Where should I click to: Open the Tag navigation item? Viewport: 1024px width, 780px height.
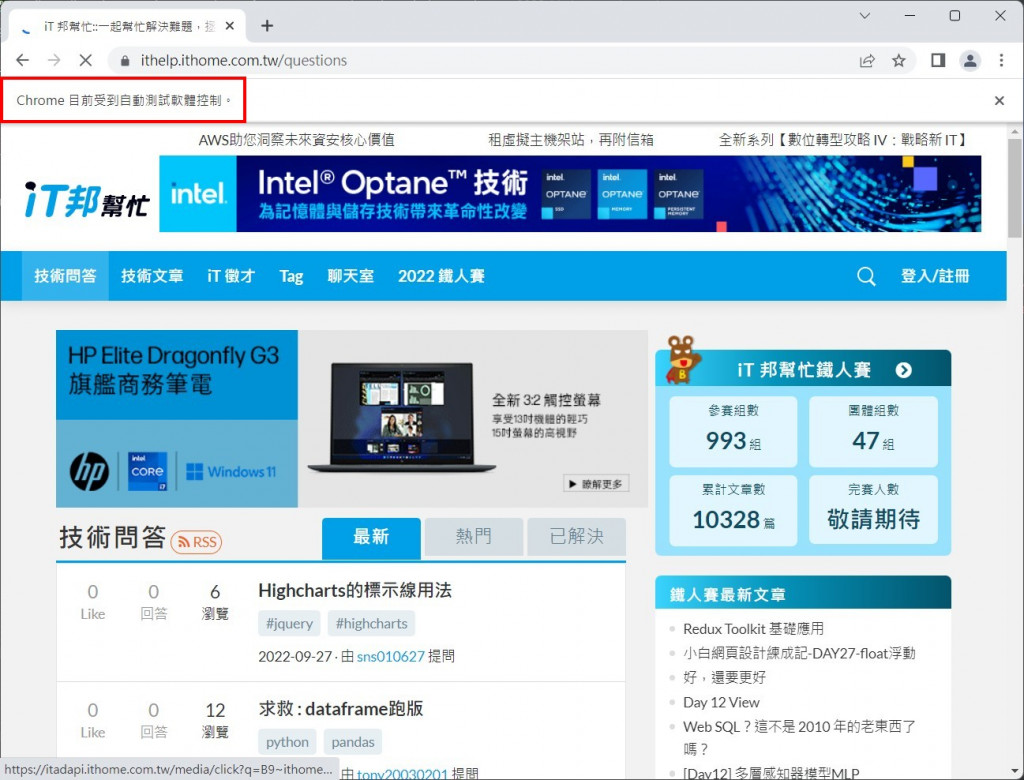[x=291, y=276]
